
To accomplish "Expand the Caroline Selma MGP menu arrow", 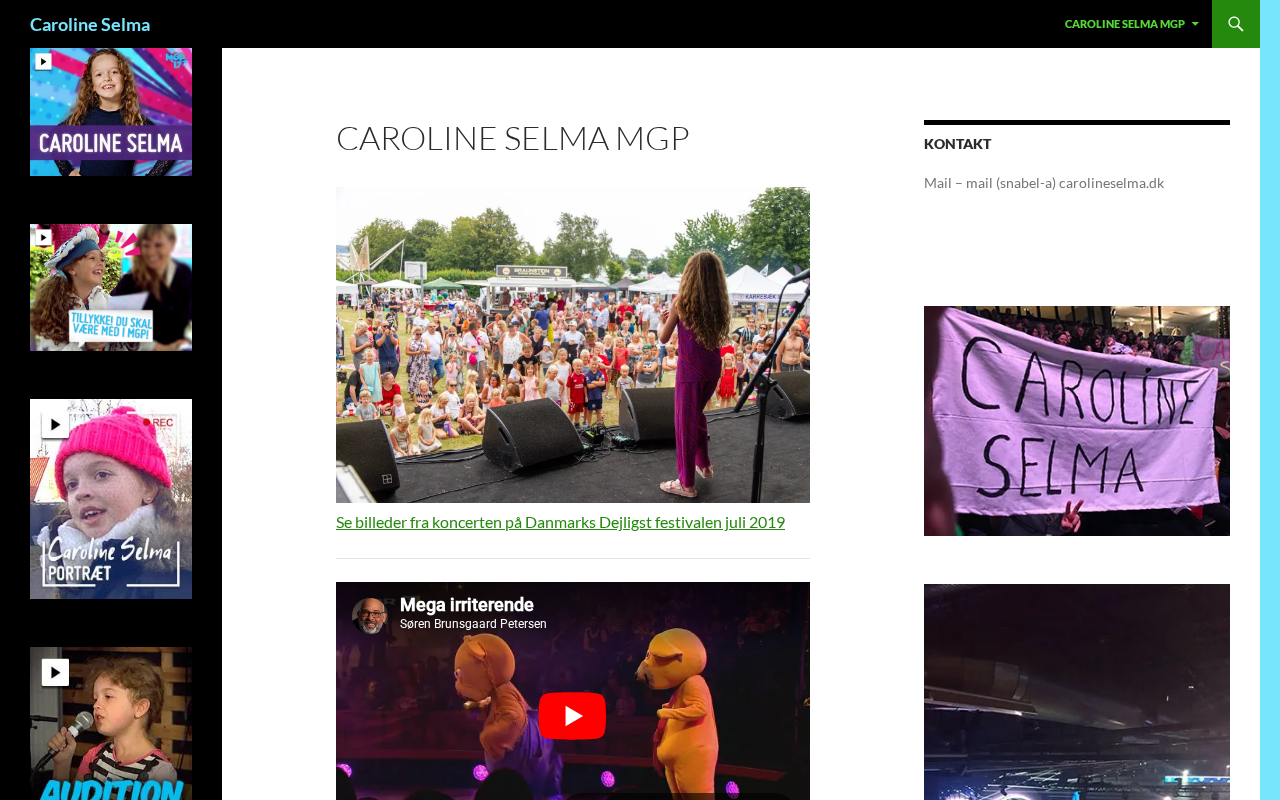I will [1195, 24].
